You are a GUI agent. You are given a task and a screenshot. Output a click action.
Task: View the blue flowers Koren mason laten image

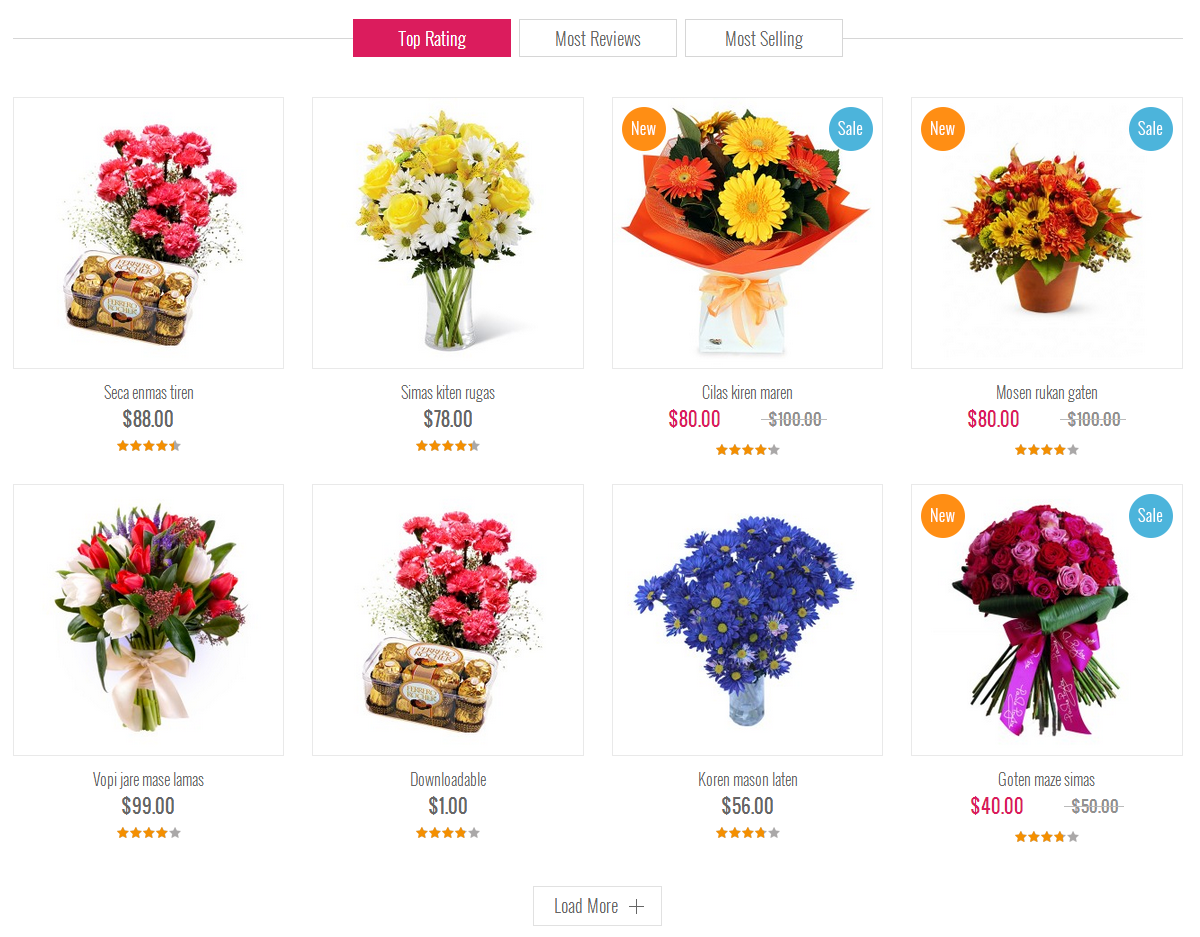click(x=747, y=620)
